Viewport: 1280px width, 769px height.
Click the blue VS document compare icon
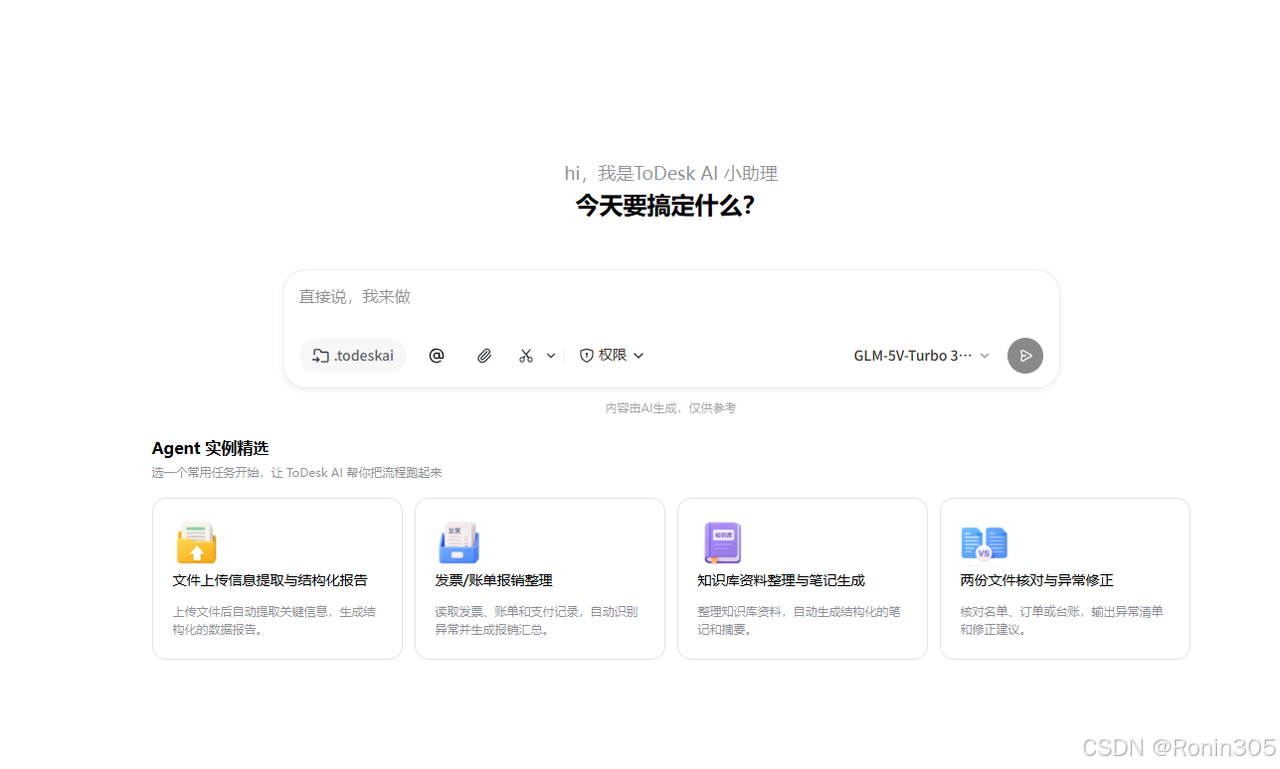pyautogui.click(x=984, y=543)
